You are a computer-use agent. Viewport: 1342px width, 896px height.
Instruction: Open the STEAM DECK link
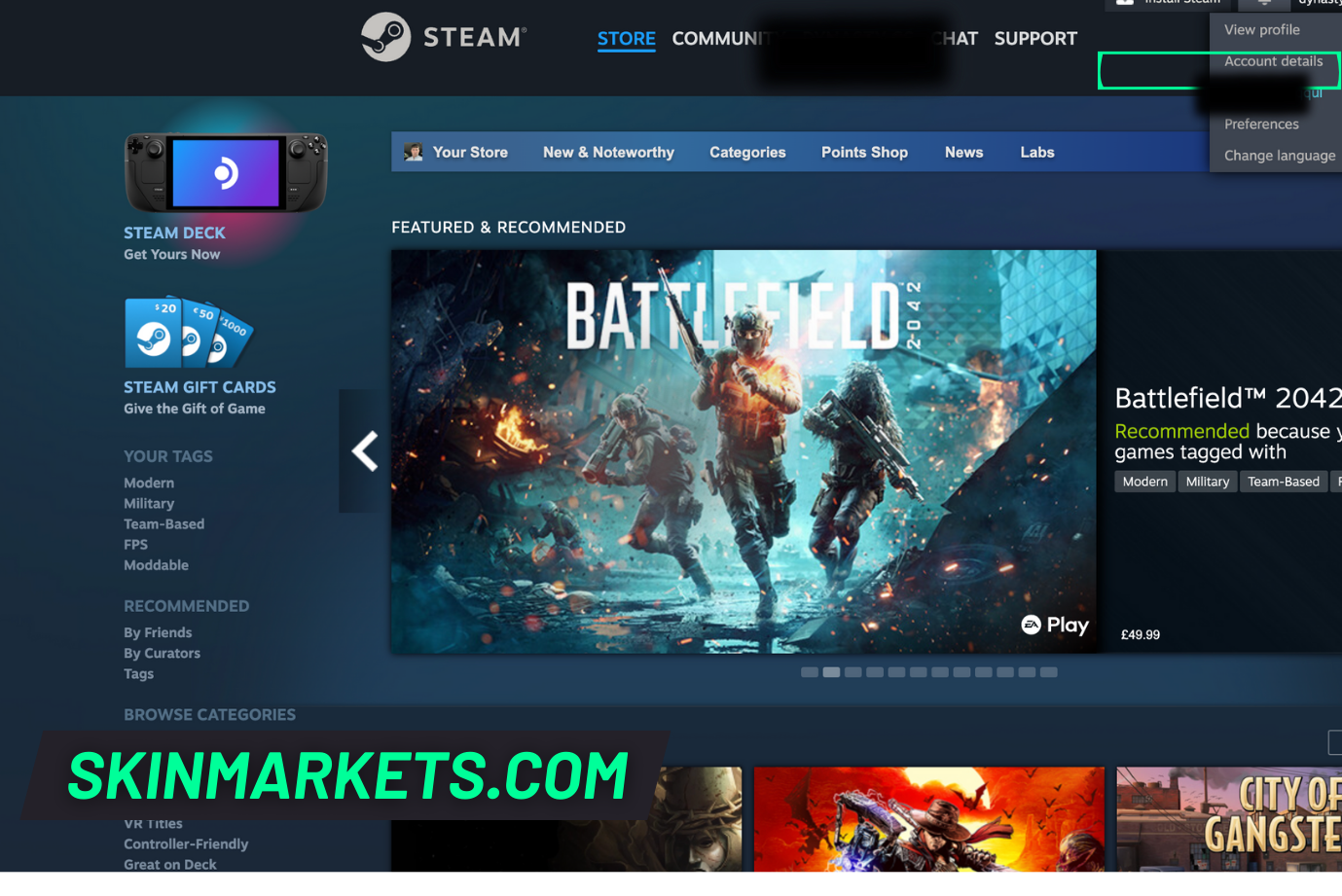174,233
